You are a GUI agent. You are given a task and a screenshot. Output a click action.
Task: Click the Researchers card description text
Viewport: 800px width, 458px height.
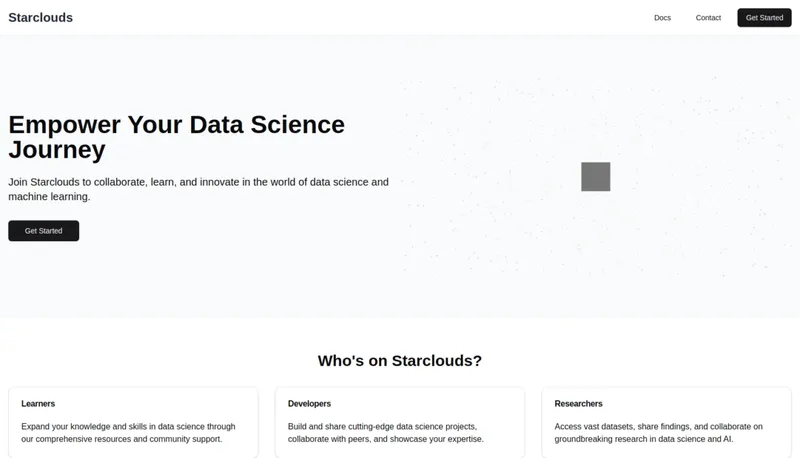(658, 432)
